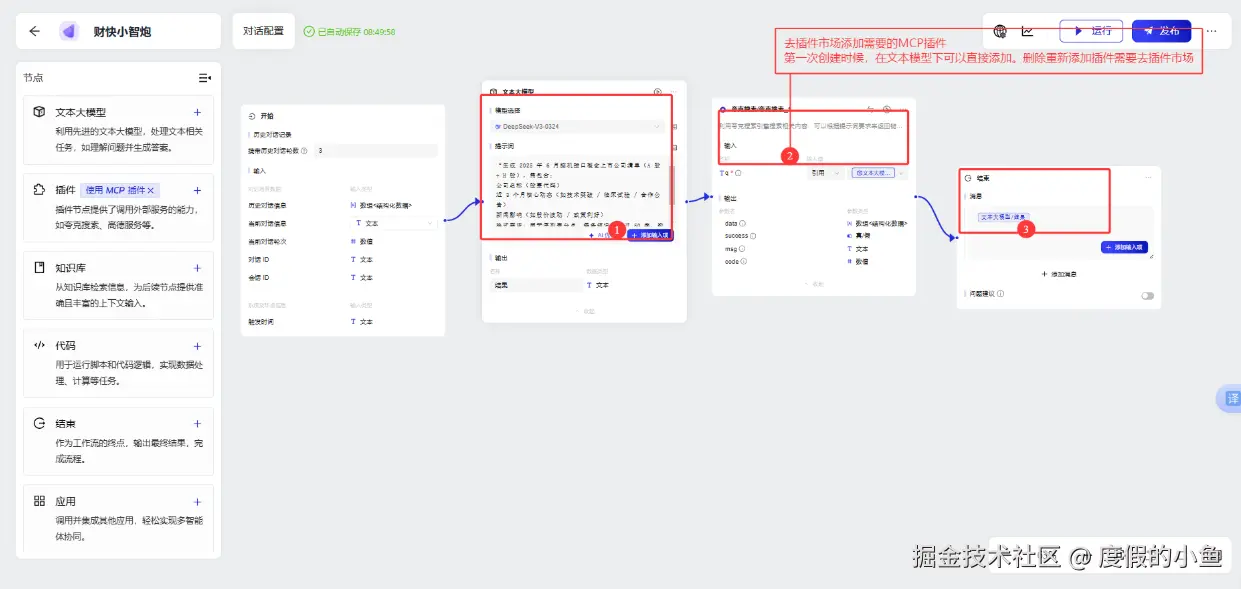Screen dimensions: 1241x589
Task: Open the 结束 node three-dot menu
Action: 1148,177
